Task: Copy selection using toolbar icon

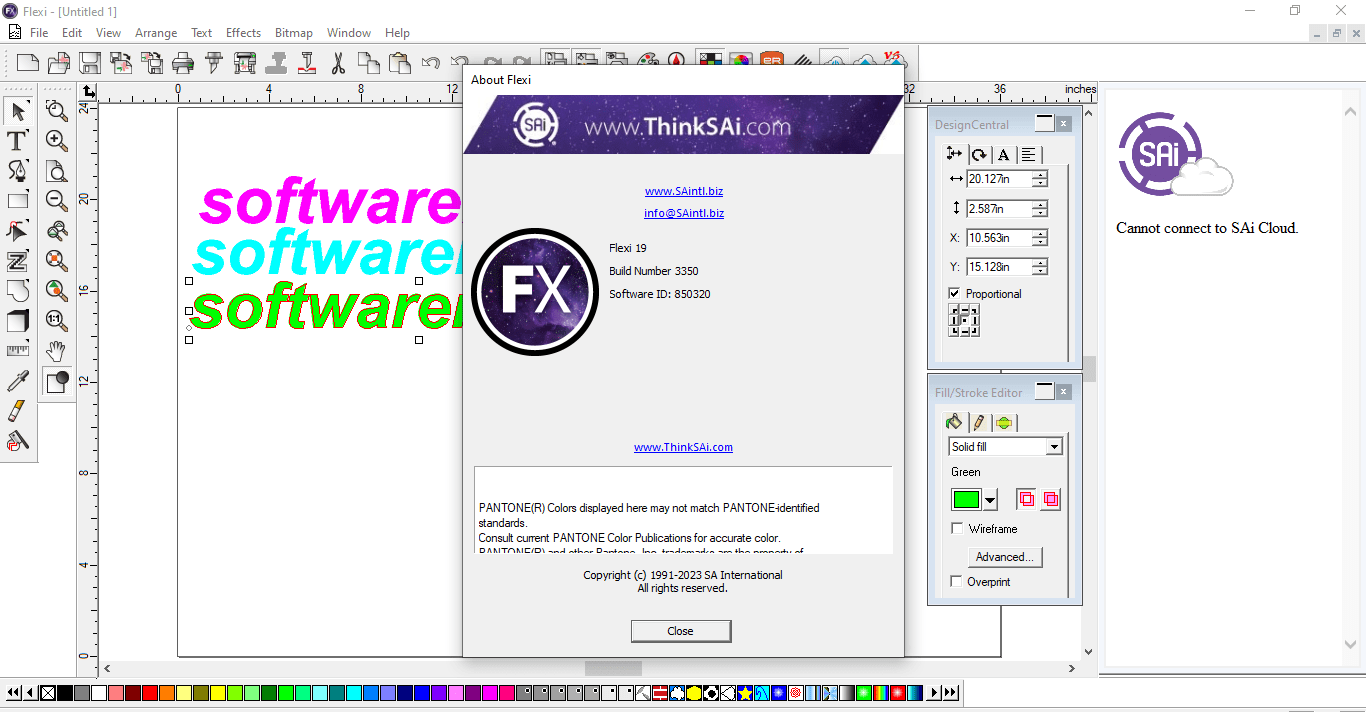Action: click(x=369, y=63)
